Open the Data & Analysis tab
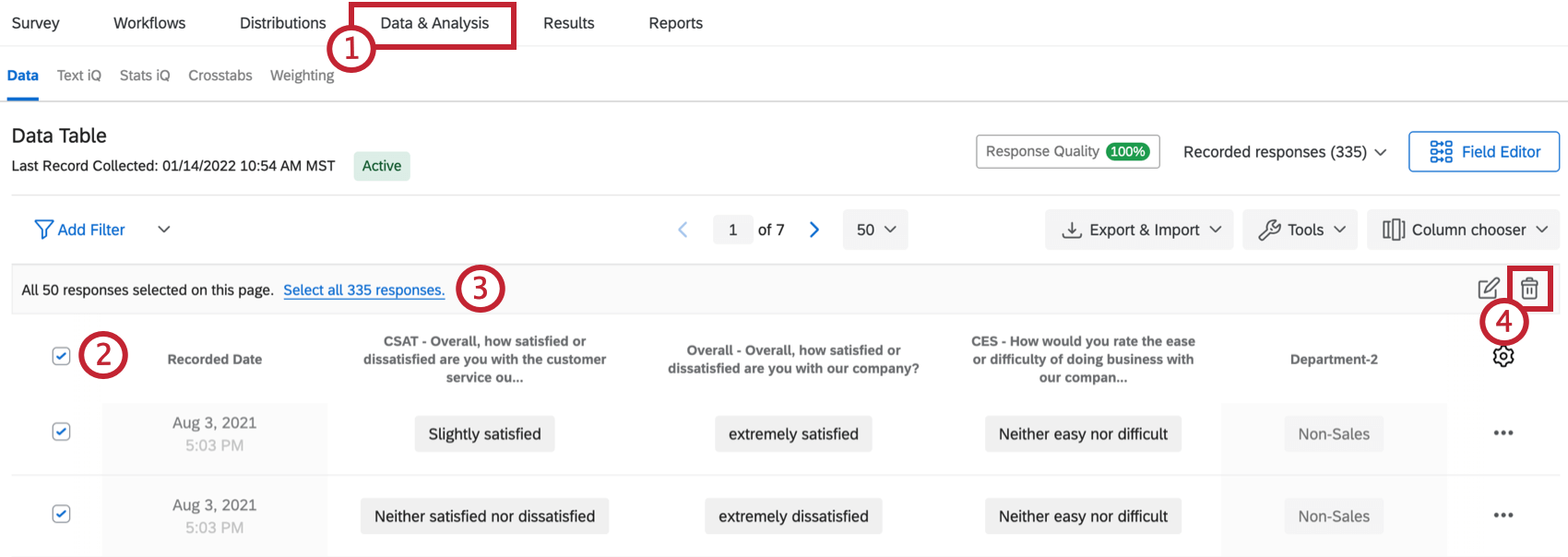The image size is (1568, 557). pyautogui.click(x=434, y=23)
